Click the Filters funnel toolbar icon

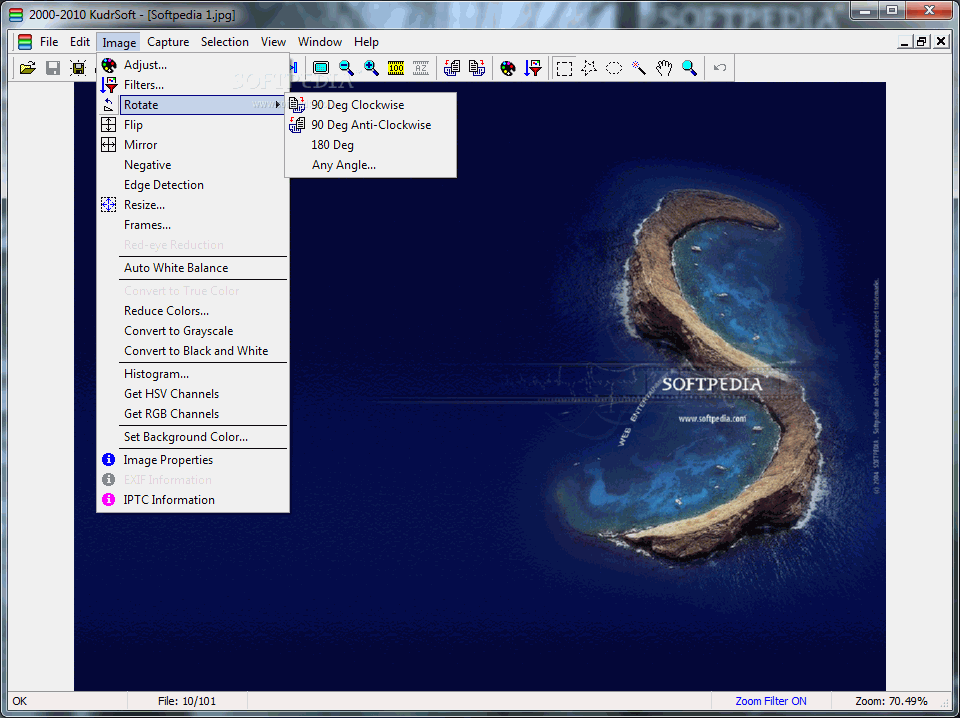click(x=533, y=68)
